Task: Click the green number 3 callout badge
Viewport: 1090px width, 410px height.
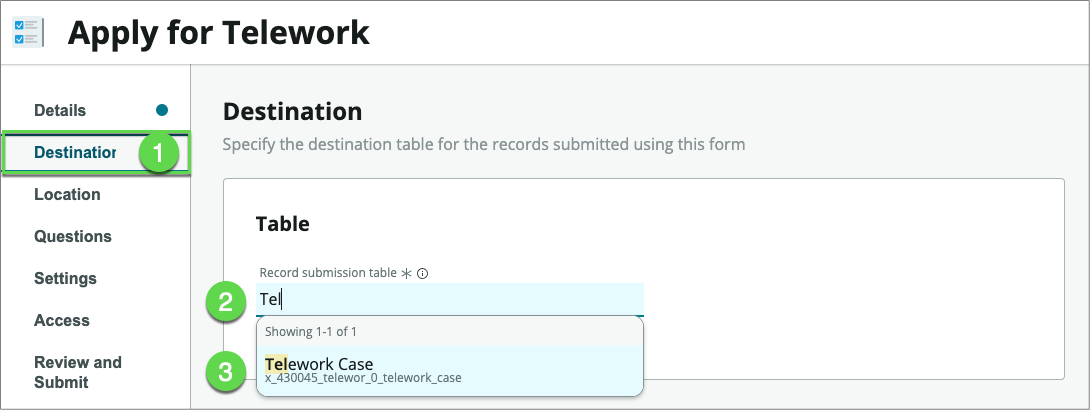Action: click(226, 371)
